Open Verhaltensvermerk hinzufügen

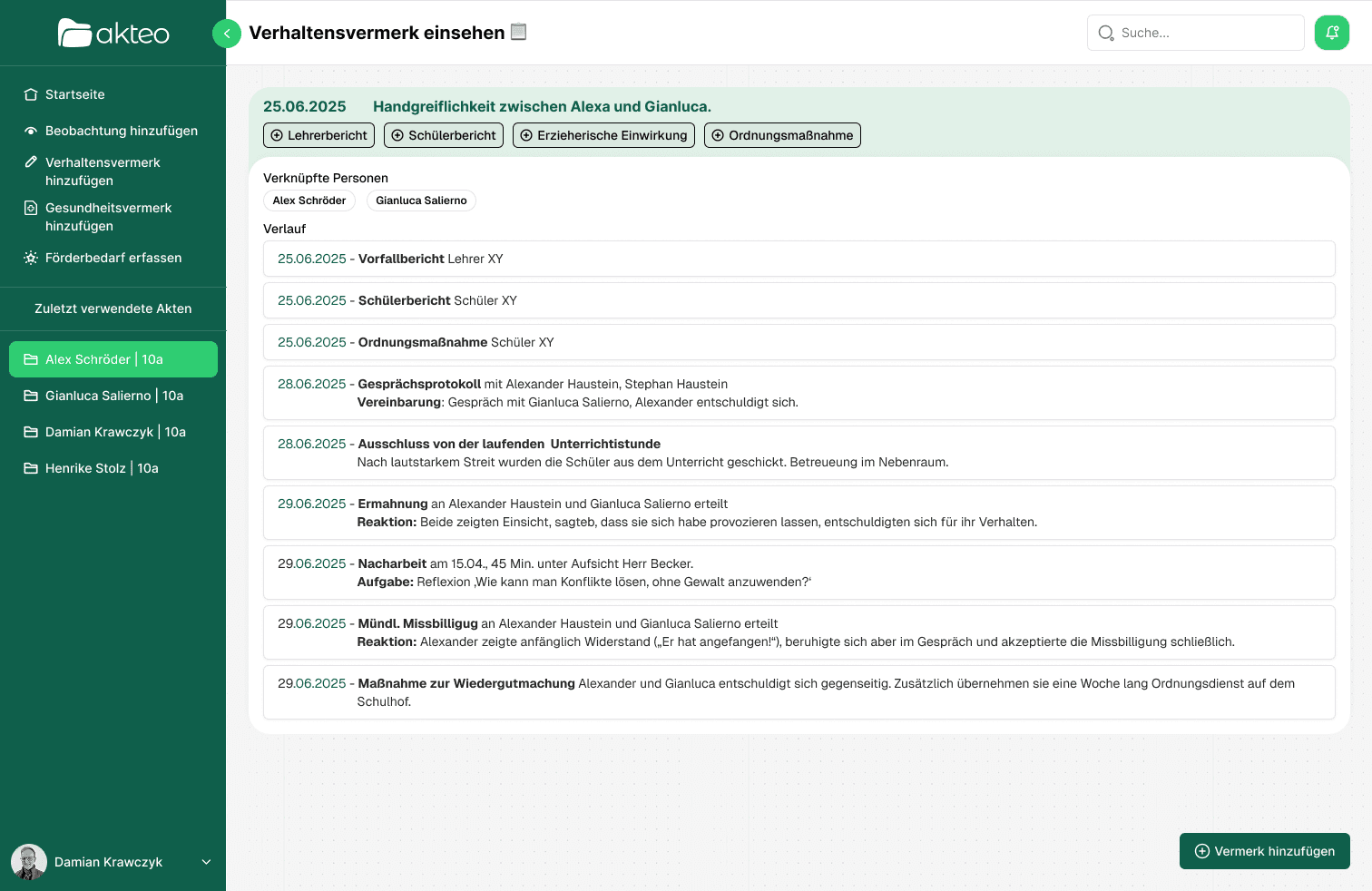113,171
